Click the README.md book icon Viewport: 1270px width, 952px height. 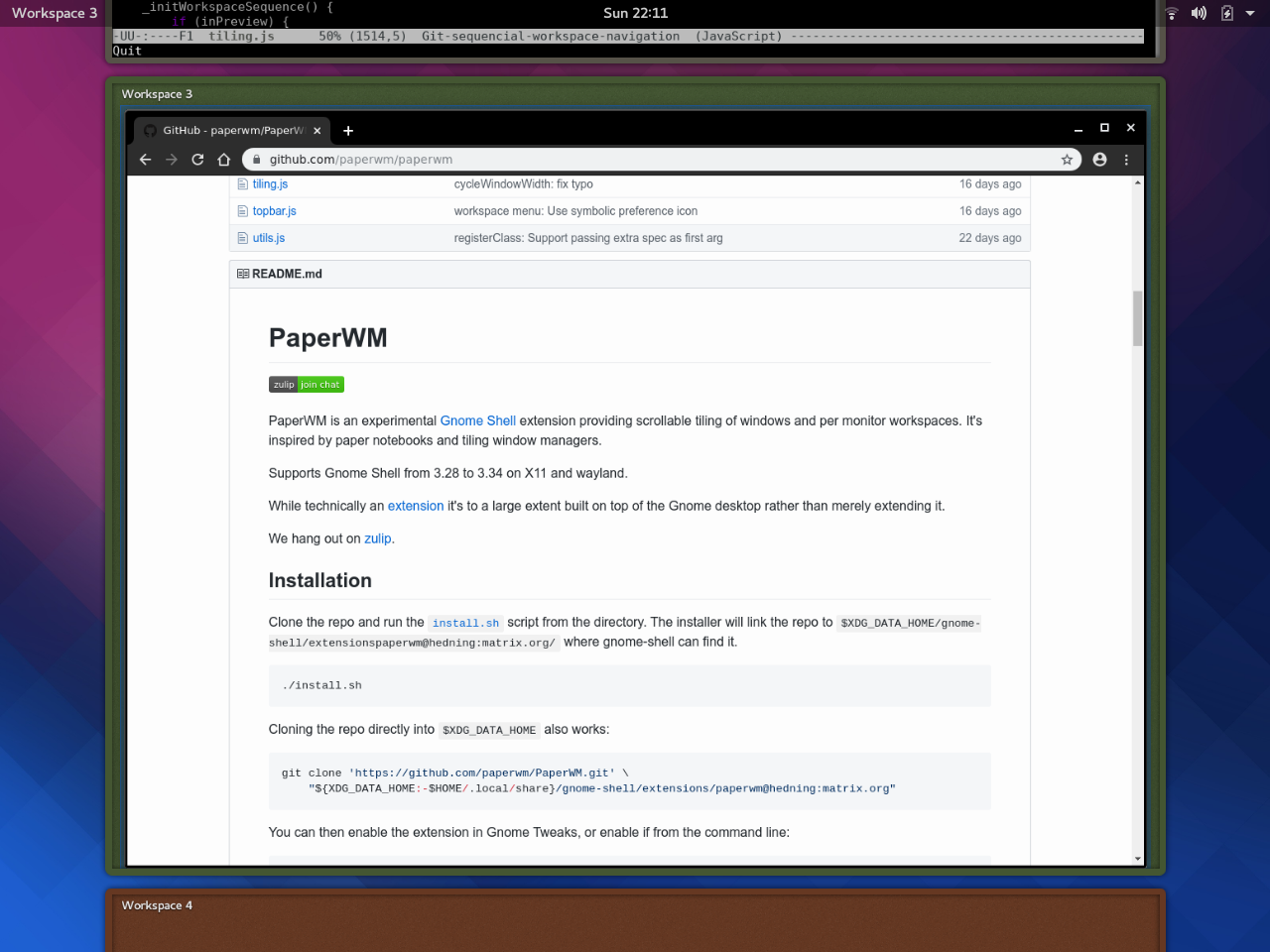(x=243, y=274)
